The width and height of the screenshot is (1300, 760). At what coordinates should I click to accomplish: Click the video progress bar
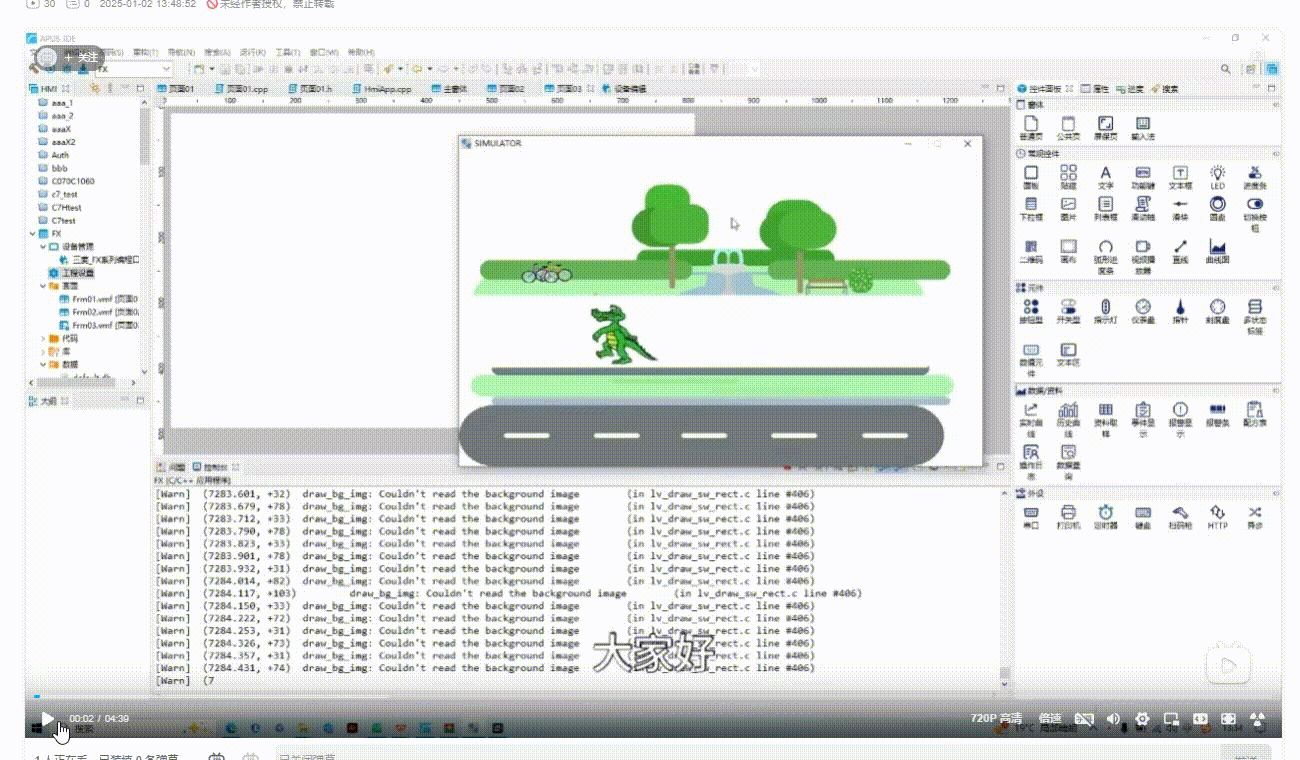tap(654, 697)
